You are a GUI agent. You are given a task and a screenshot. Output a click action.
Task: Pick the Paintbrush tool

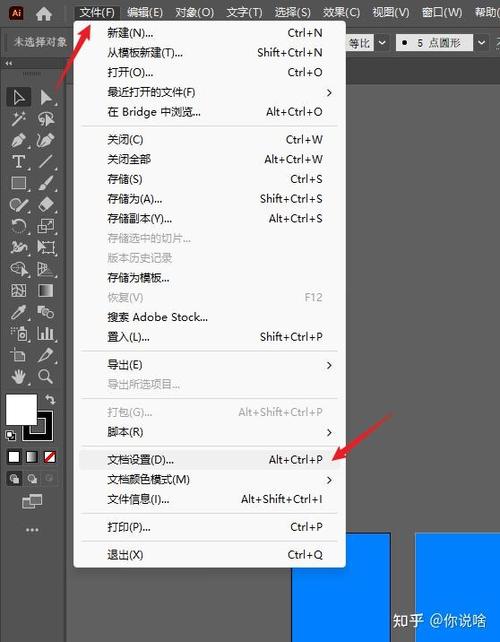(46, 183)
